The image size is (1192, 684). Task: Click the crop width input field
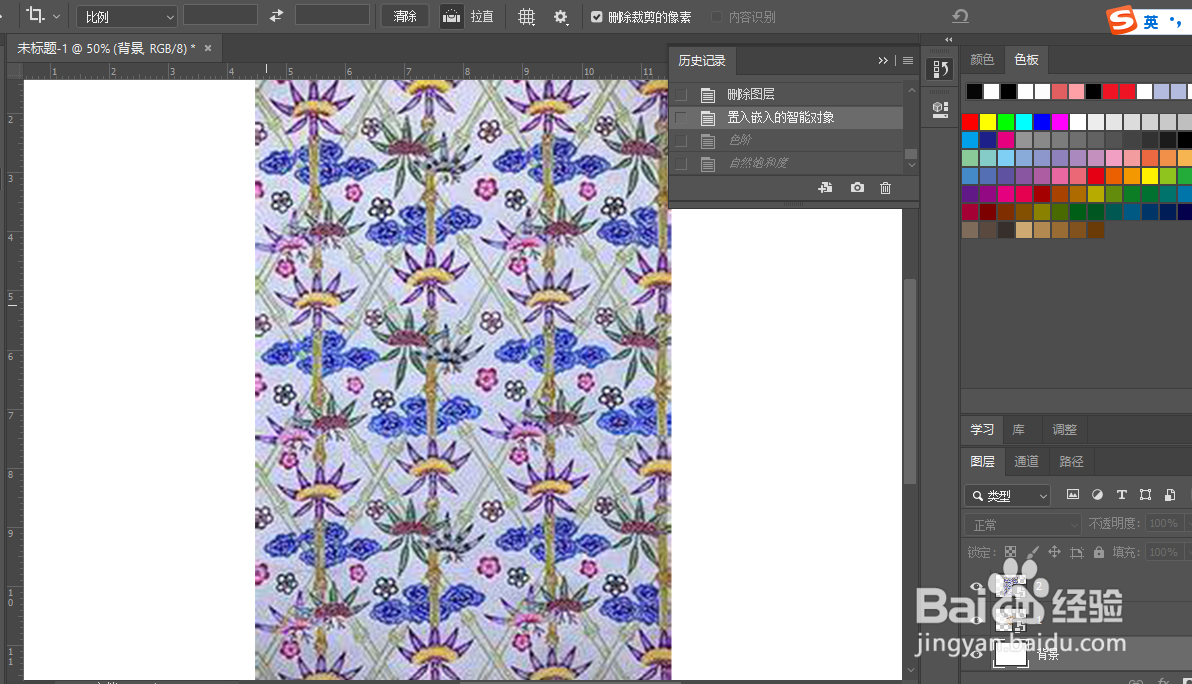click(220, 15)
